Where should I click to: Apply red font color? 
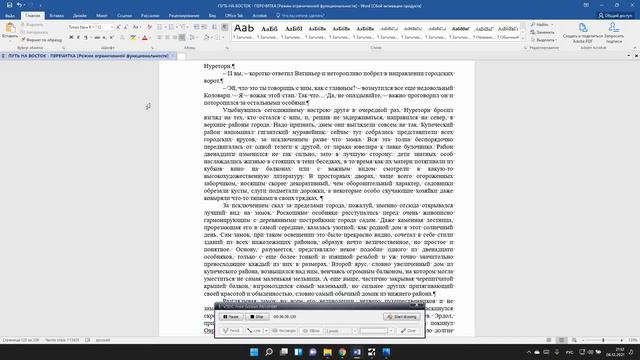pos(144,38)
